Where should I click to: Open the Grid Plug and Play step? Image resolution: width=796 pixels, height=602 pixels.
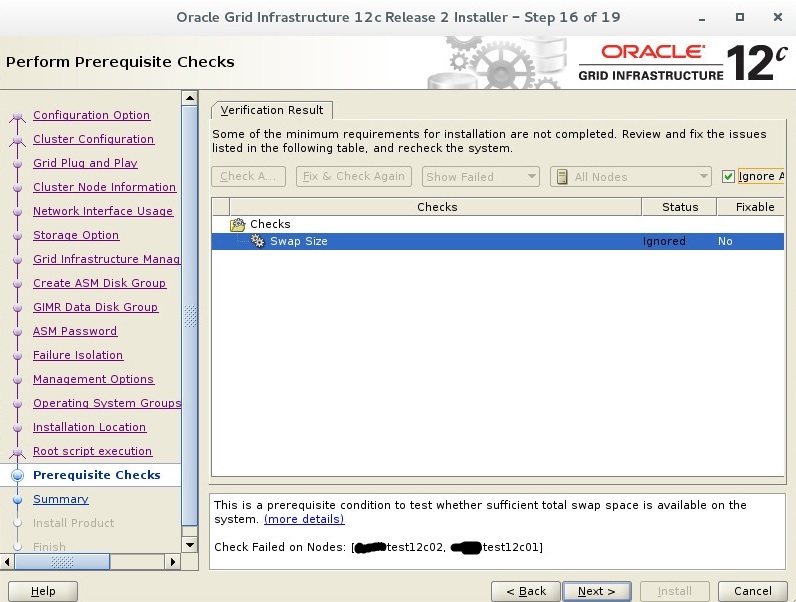[85, 163]
